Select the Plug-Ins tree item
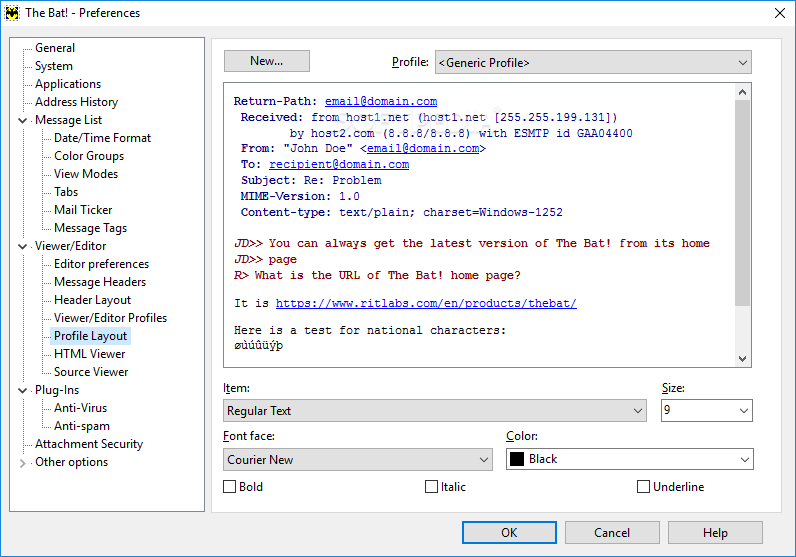Screen dimensions: 796x557 (x=57, y=390)
